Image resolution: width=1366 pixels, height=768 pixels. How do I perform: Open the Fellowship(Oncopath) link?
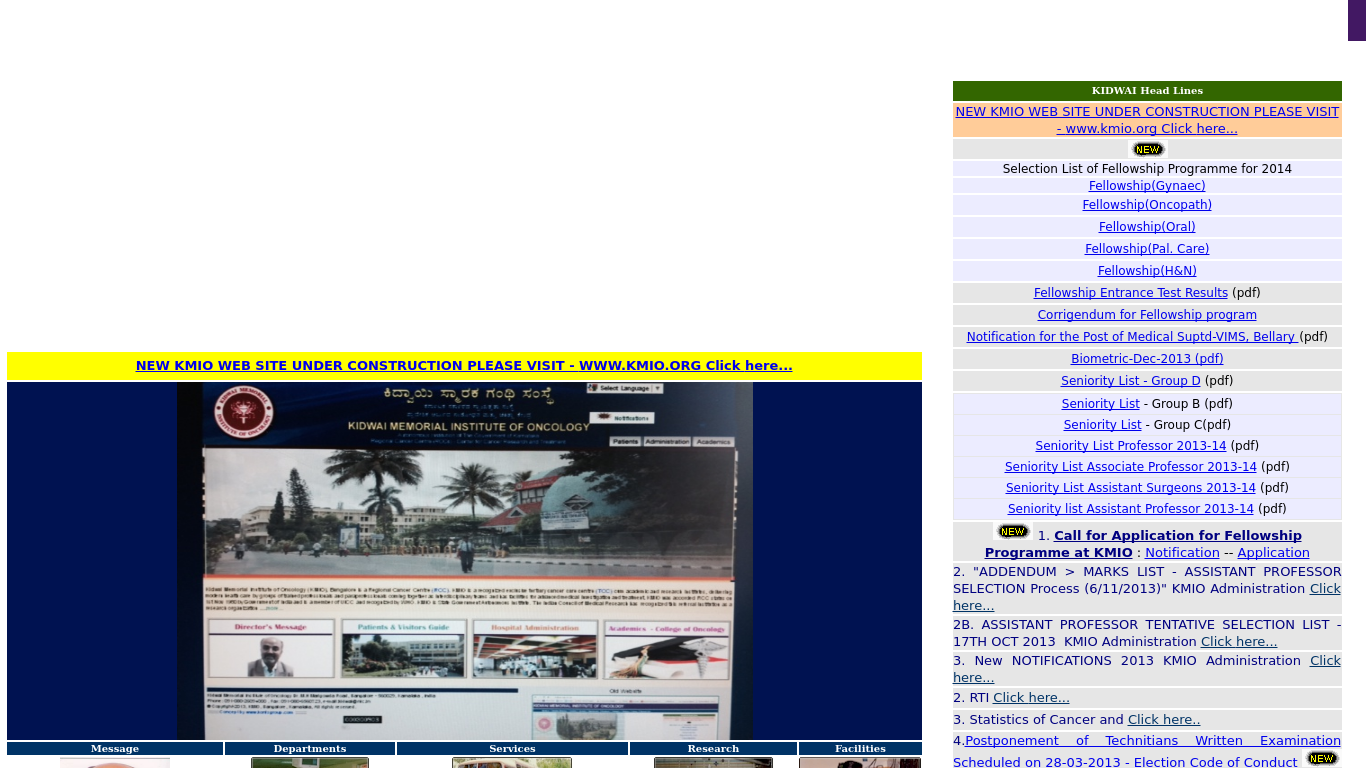point(1147,205)
